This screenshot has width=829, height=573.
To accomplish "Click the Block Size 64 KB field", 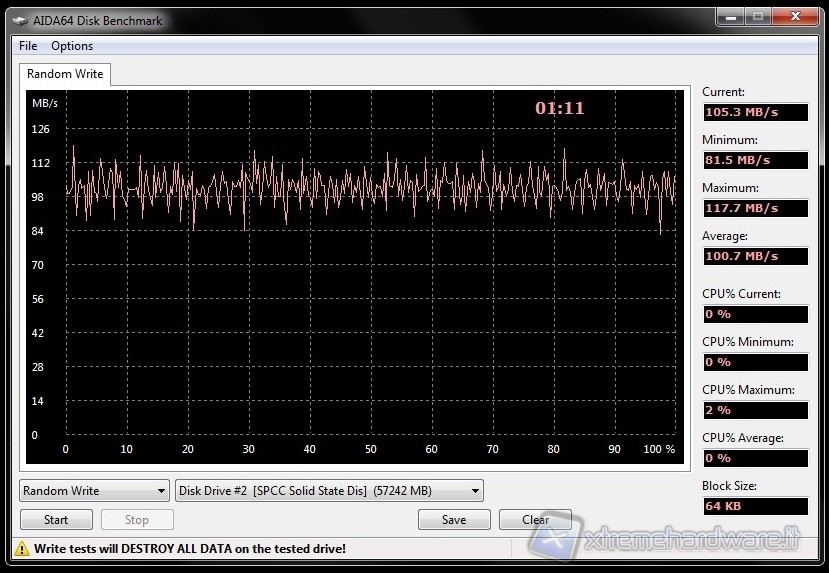I will (754, 506).
